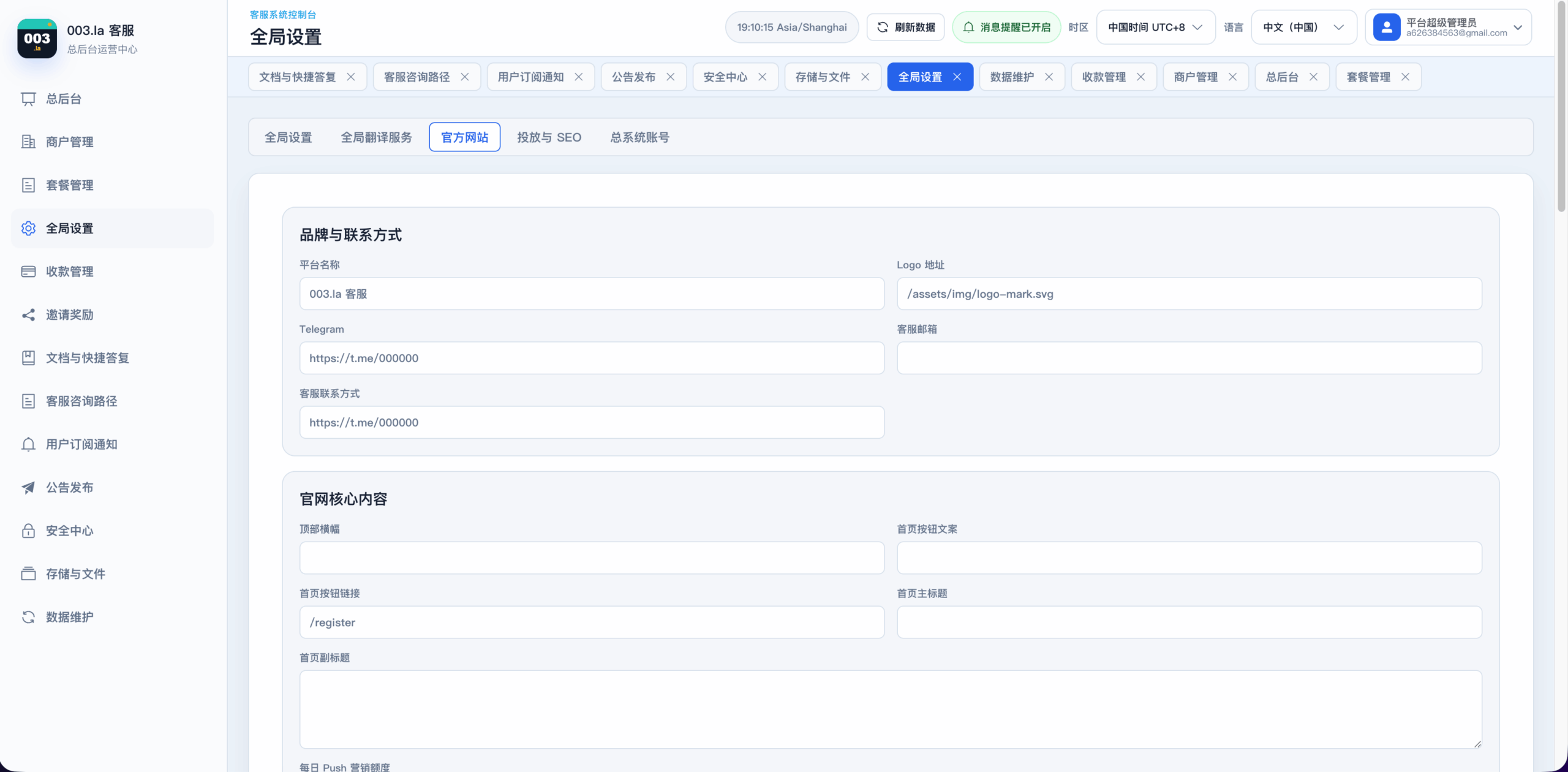Viewport: 1568px width, 772px height.
Task: Click the 刷新数据 button
Action: [906, 28]
